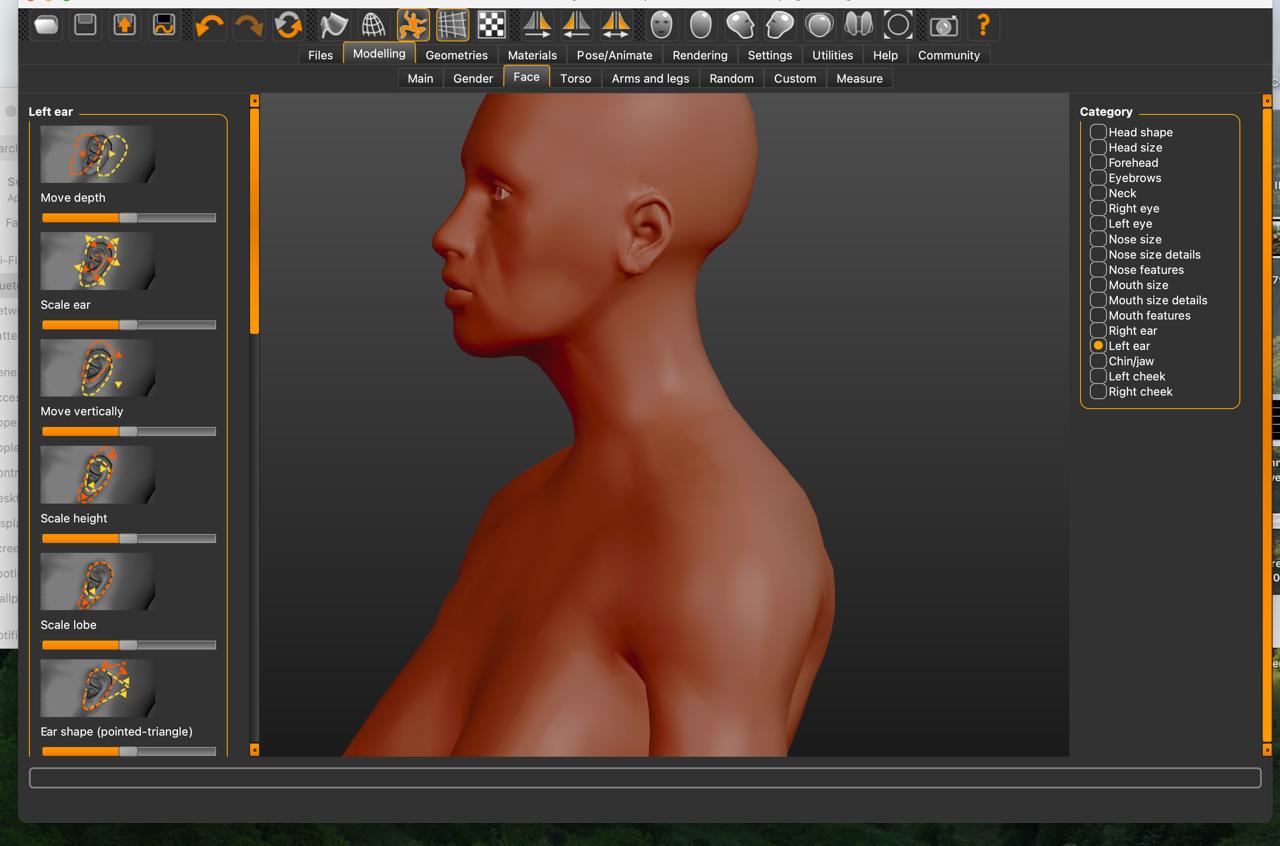1280x846 pixels.
Task: Click the bottom status text field
Action: click(x=644, y=778)
